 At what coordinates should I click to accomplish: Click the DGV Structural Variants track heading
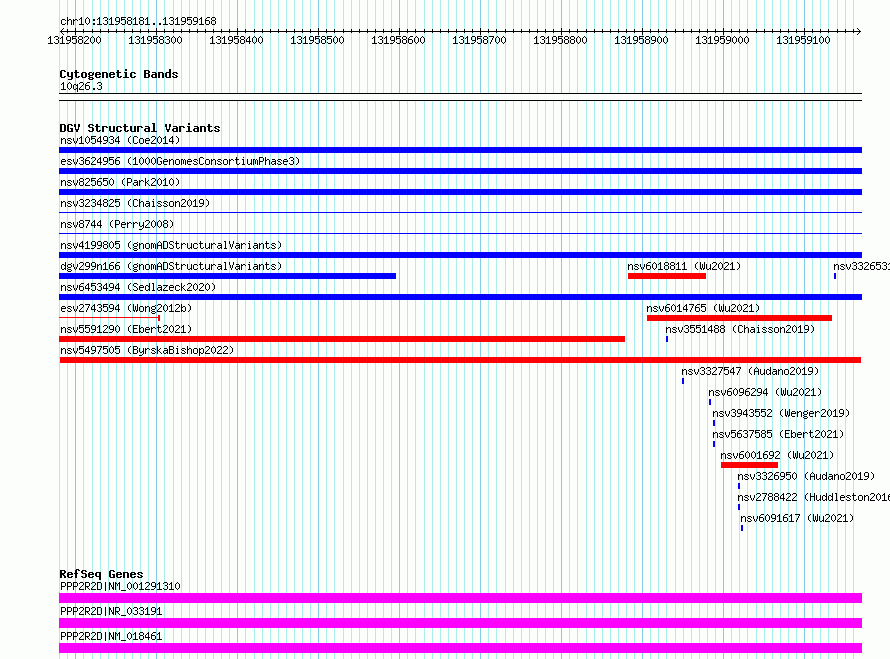[x=140, y=128]
